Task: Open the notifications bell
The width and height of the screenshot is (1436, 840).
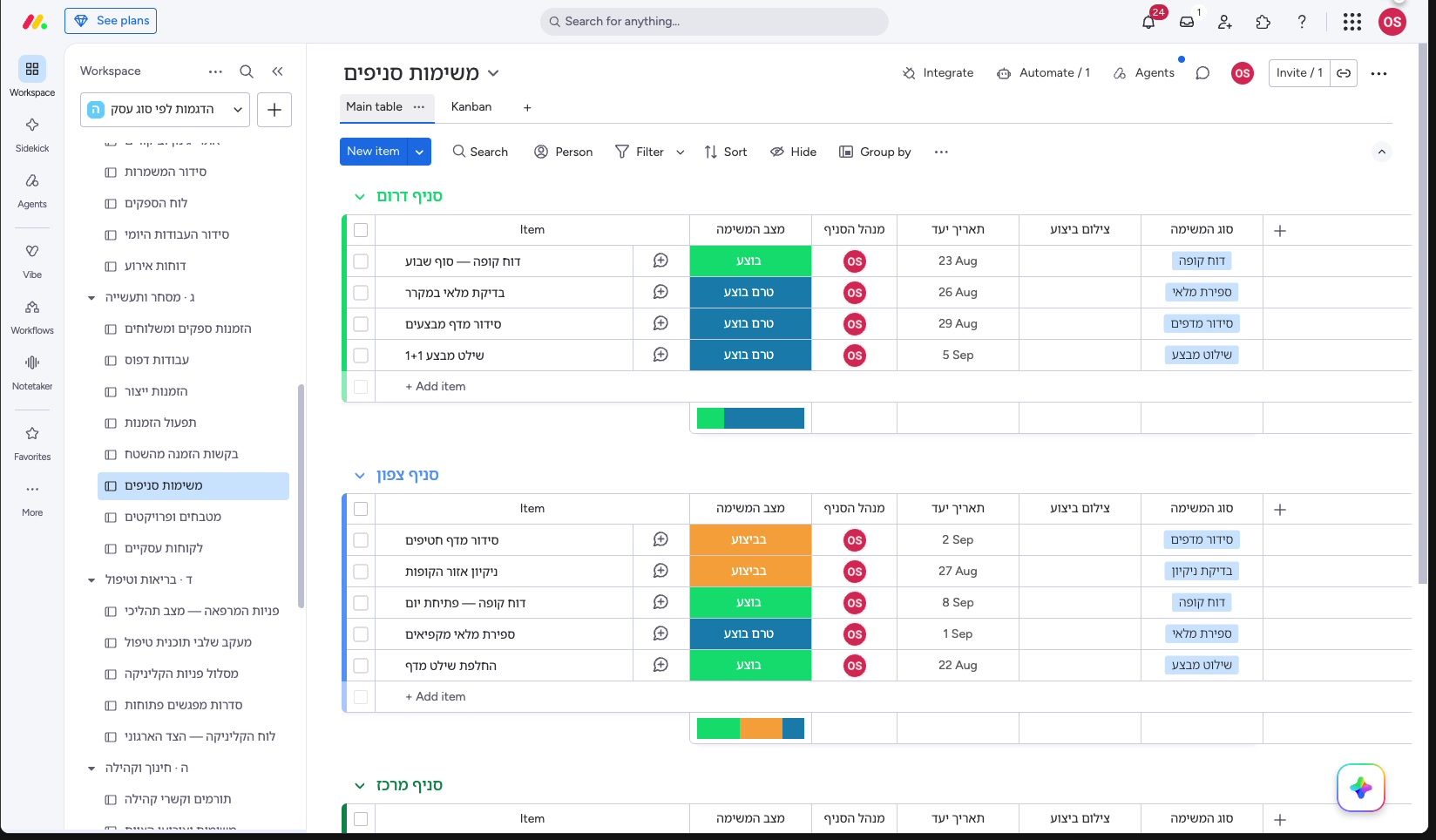Action: (1148, 22)
